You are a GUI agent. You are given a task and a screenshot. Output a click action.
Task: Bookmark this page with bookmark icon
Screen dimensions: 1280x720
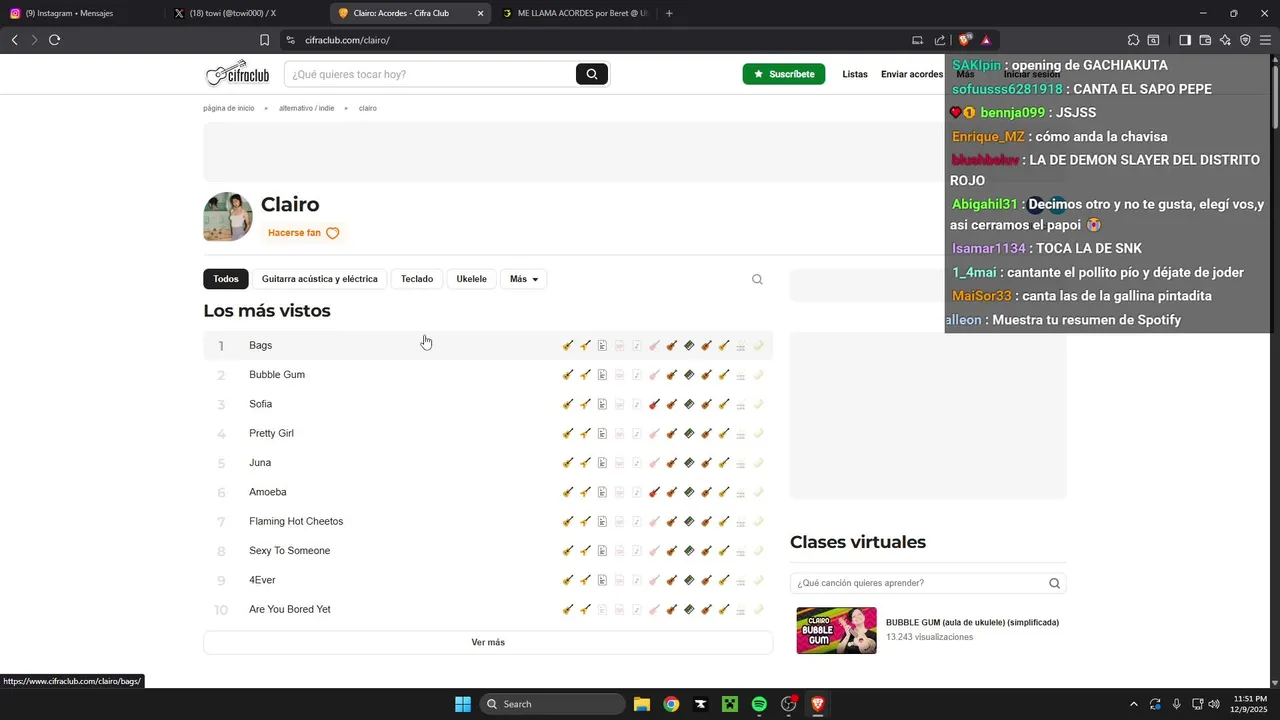coord(264,40)
